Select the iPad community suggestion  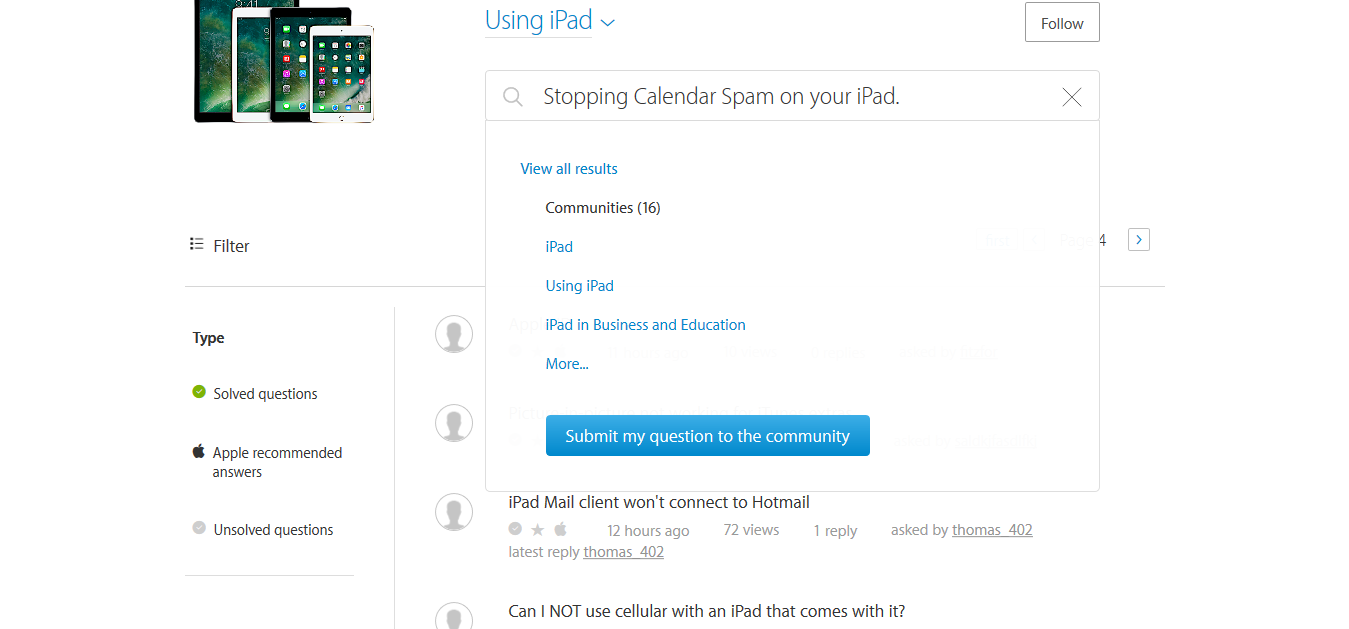(559, 247)
